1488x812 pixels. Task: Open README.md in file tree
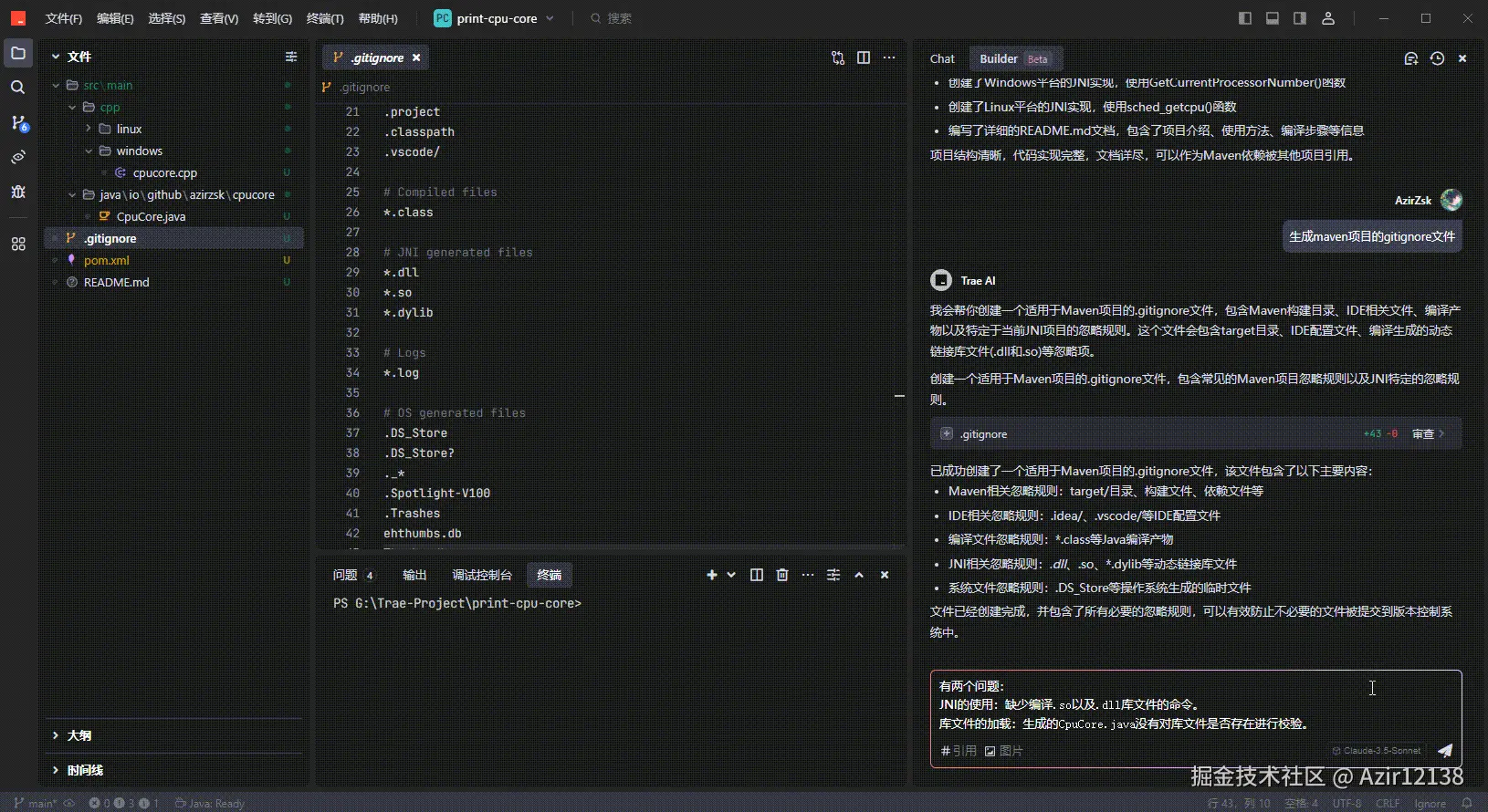tap(117, 282)
